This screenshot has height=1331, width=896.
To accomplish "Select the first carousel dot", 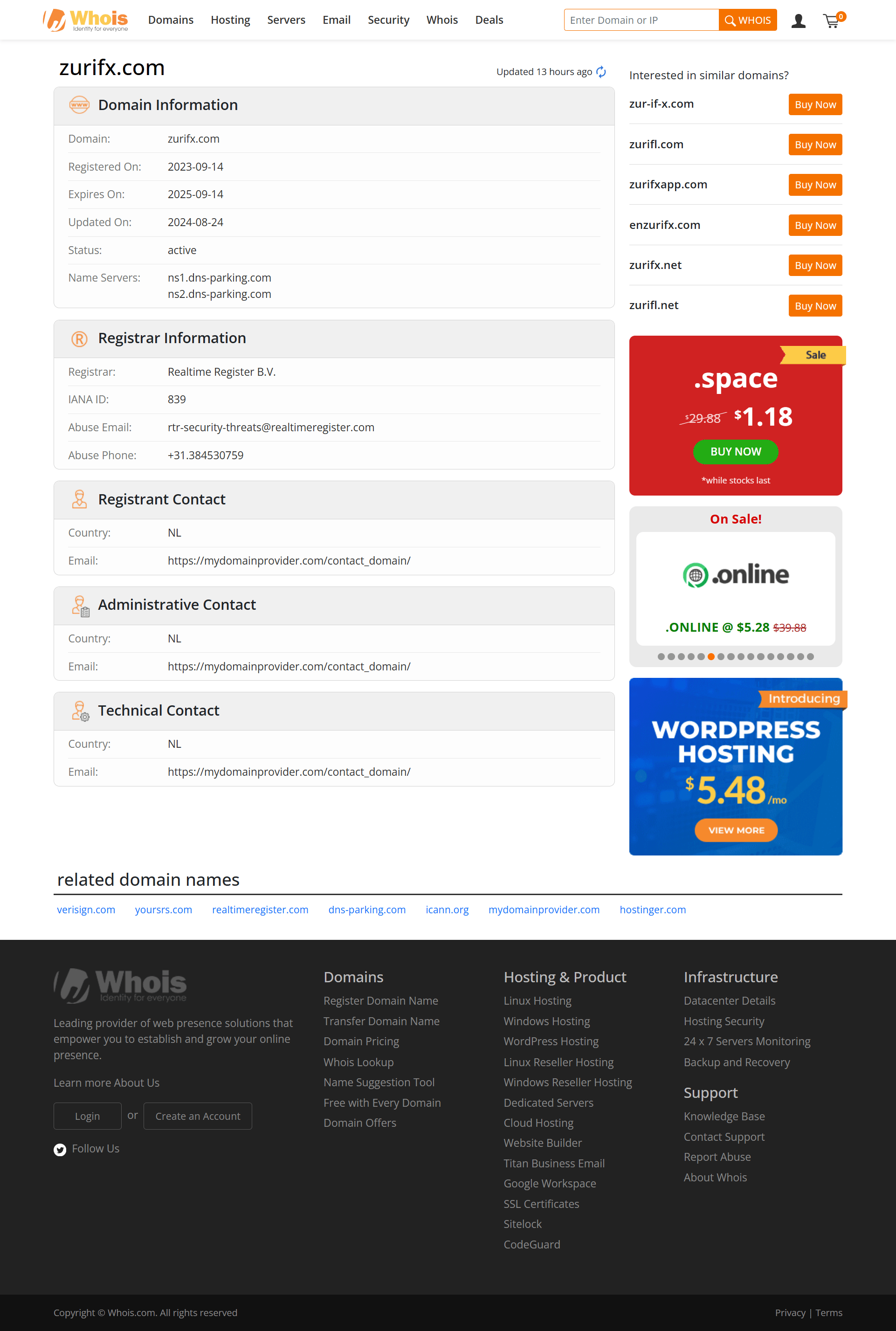I will pos(661,656).
